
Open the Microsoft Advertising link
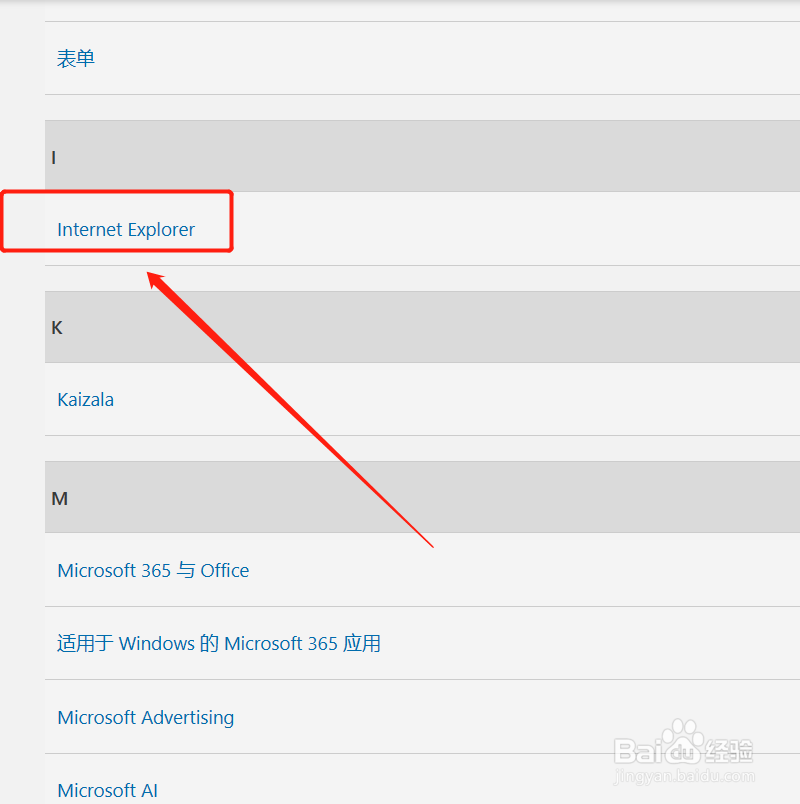tap(146, 717)
